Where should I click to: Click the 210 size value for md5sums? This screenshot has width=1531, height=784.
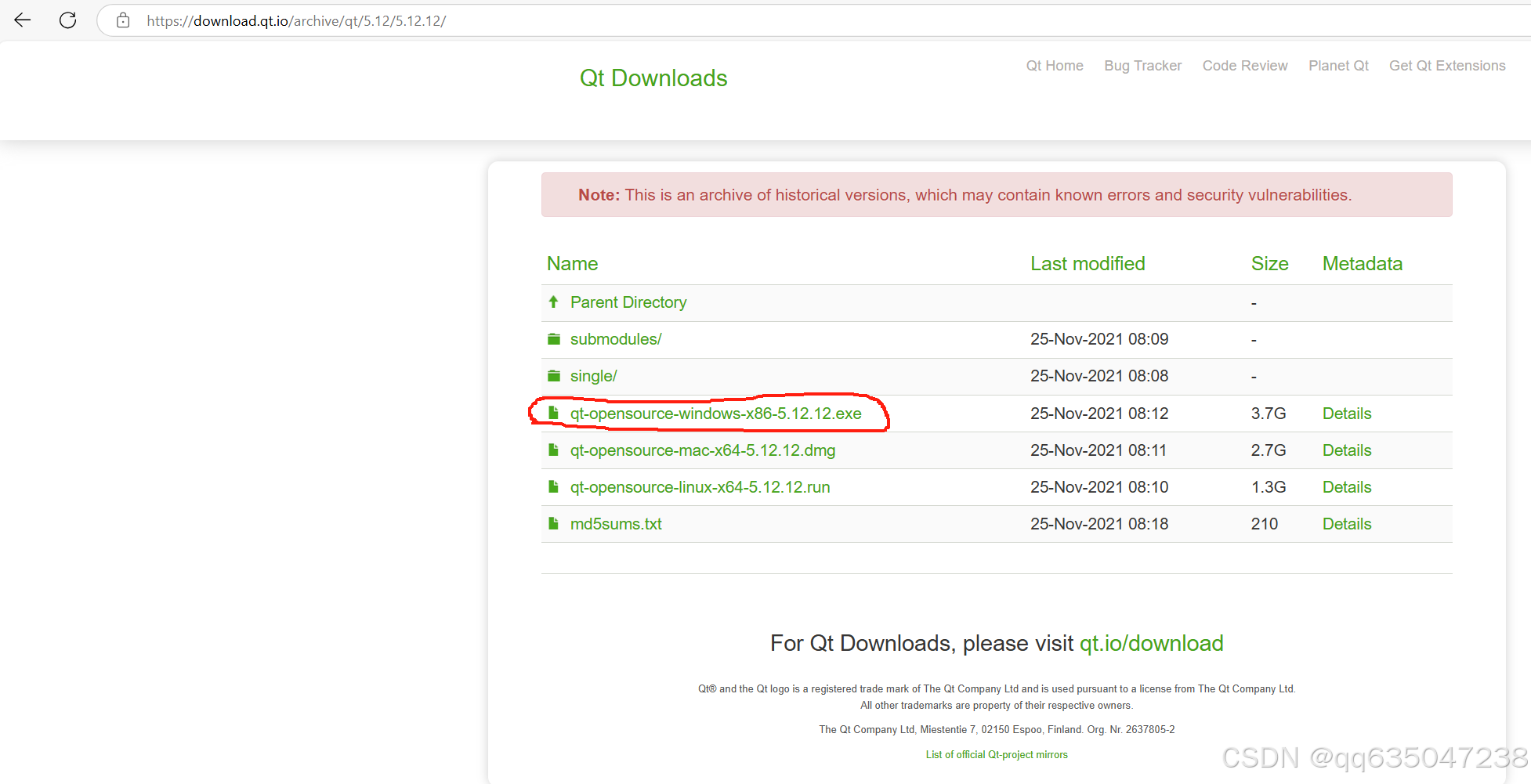(x=1264, y=524)
